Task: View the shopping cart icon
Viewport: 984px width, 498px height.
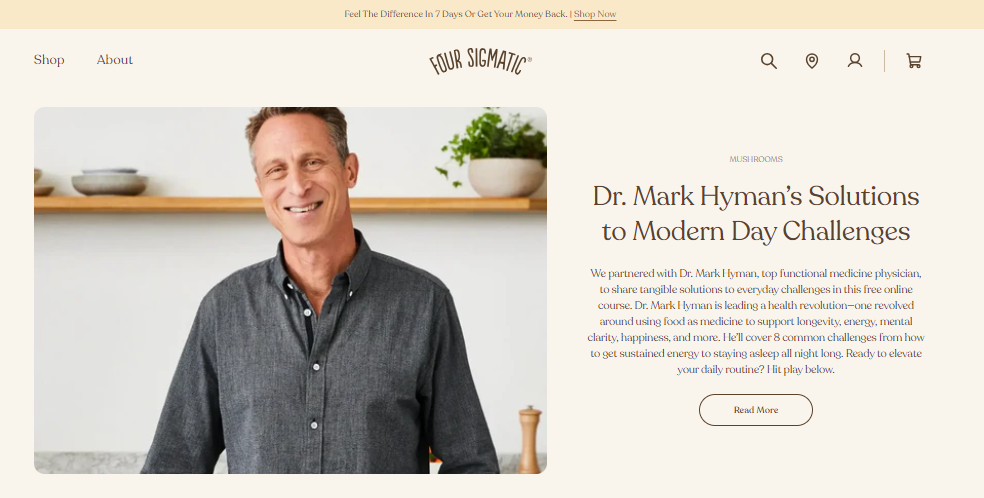Action: [914, 61]
